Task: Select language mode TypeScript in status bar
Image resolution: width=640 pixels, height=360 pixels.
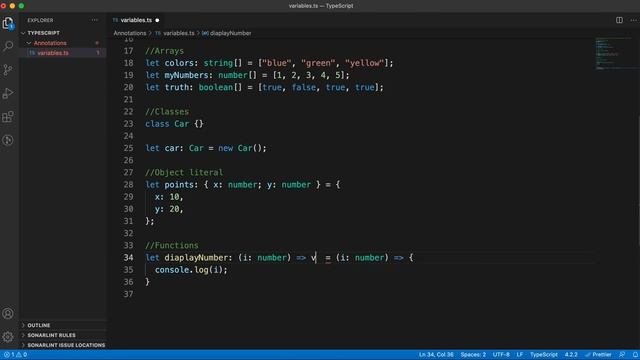Action: click(x=544, y=355)
